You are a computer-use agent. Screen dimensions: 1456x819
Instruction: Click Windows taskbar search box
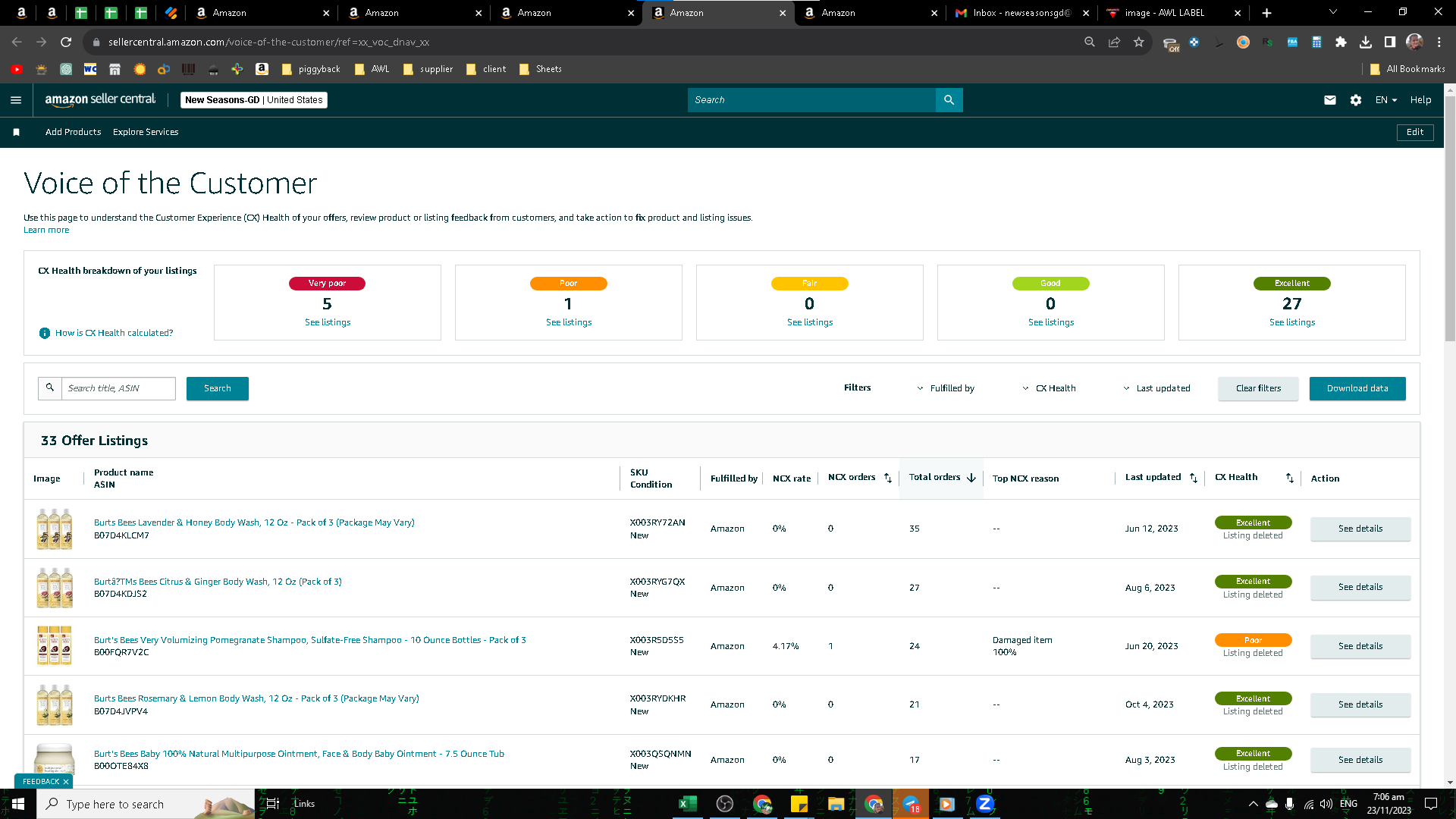(146, 804)
